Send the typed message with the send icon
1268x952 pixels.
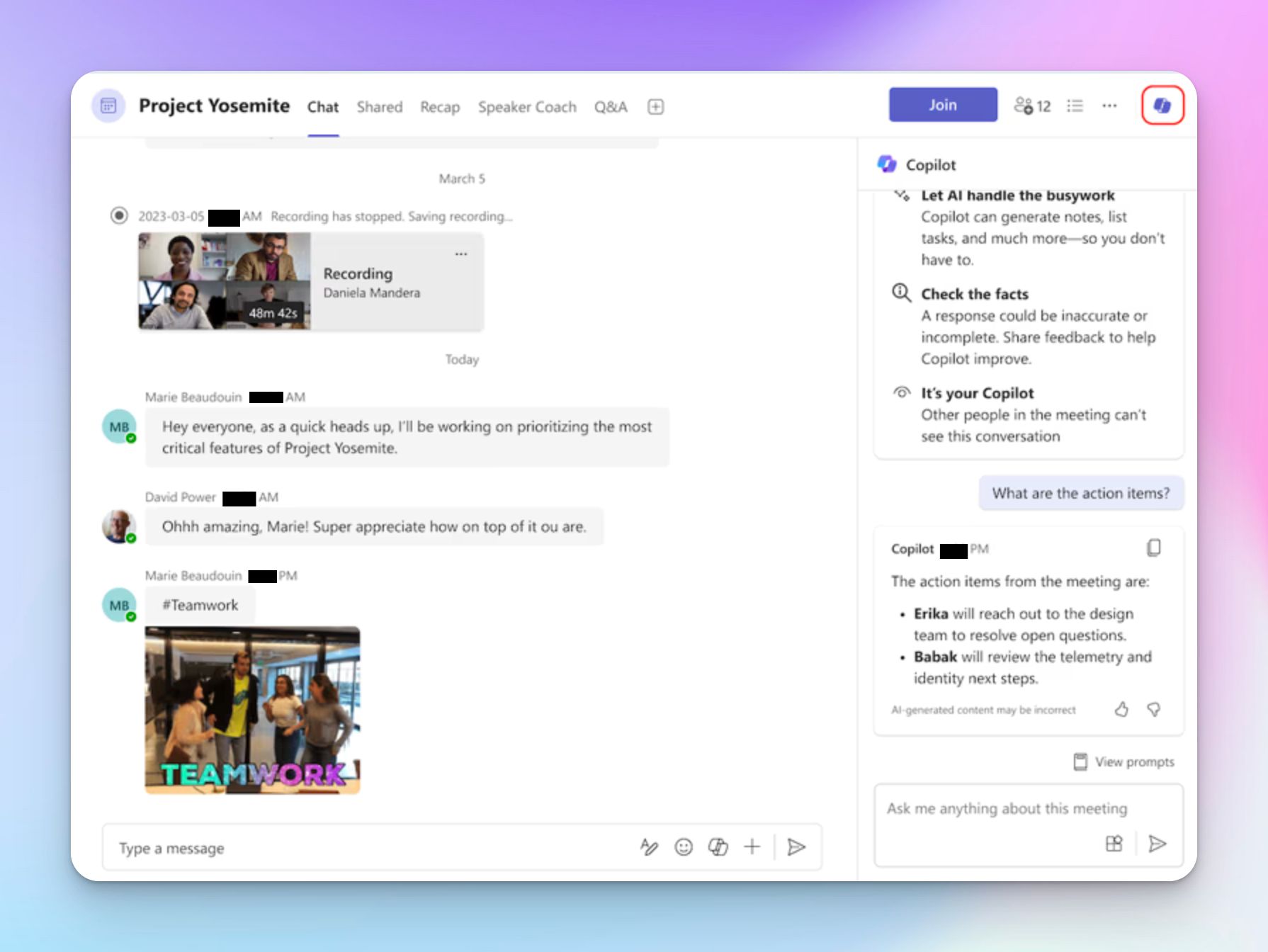(x=796, y=846)
